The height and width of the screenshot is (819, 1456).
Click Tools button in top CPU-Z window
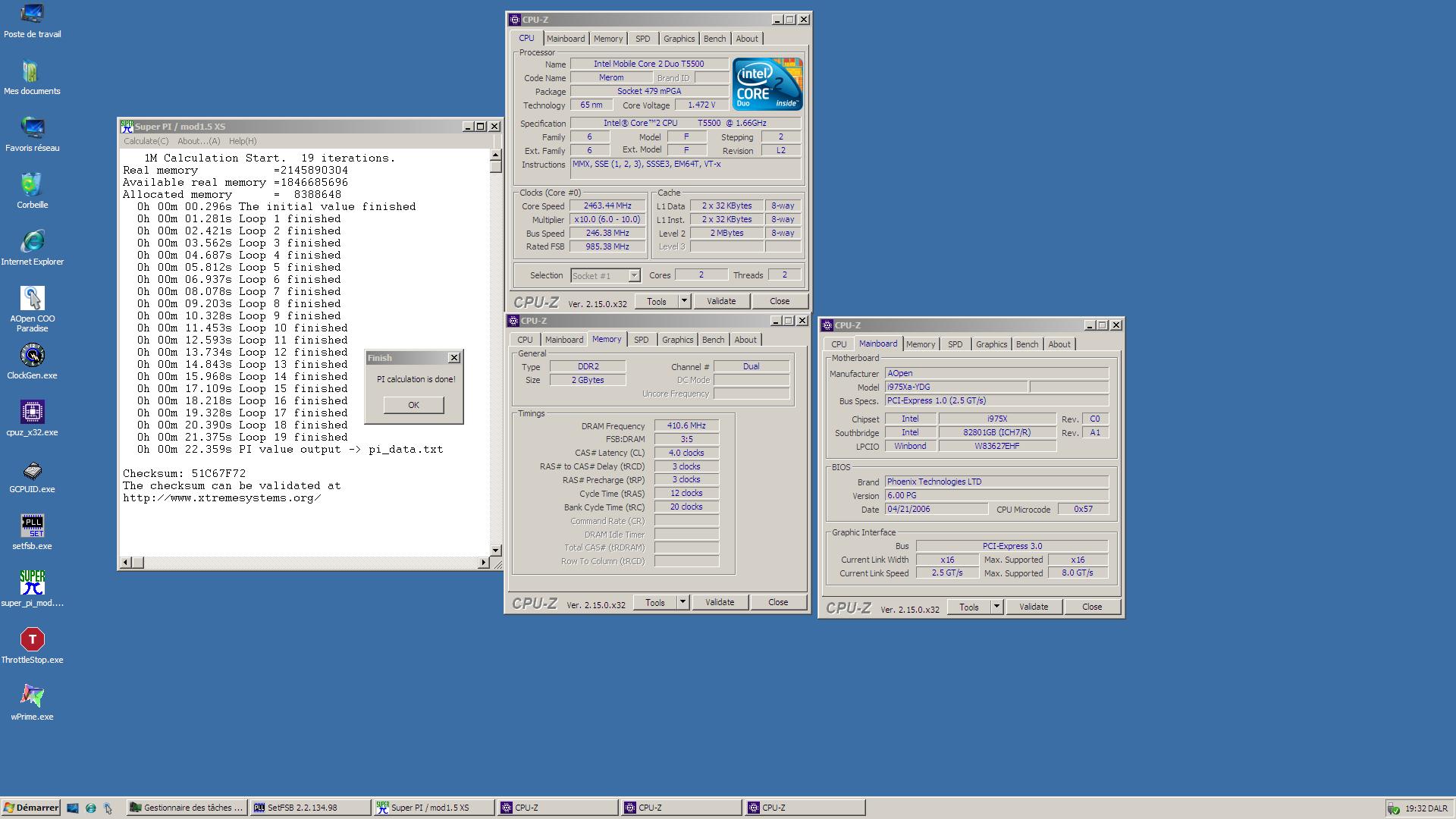point(657,301)
